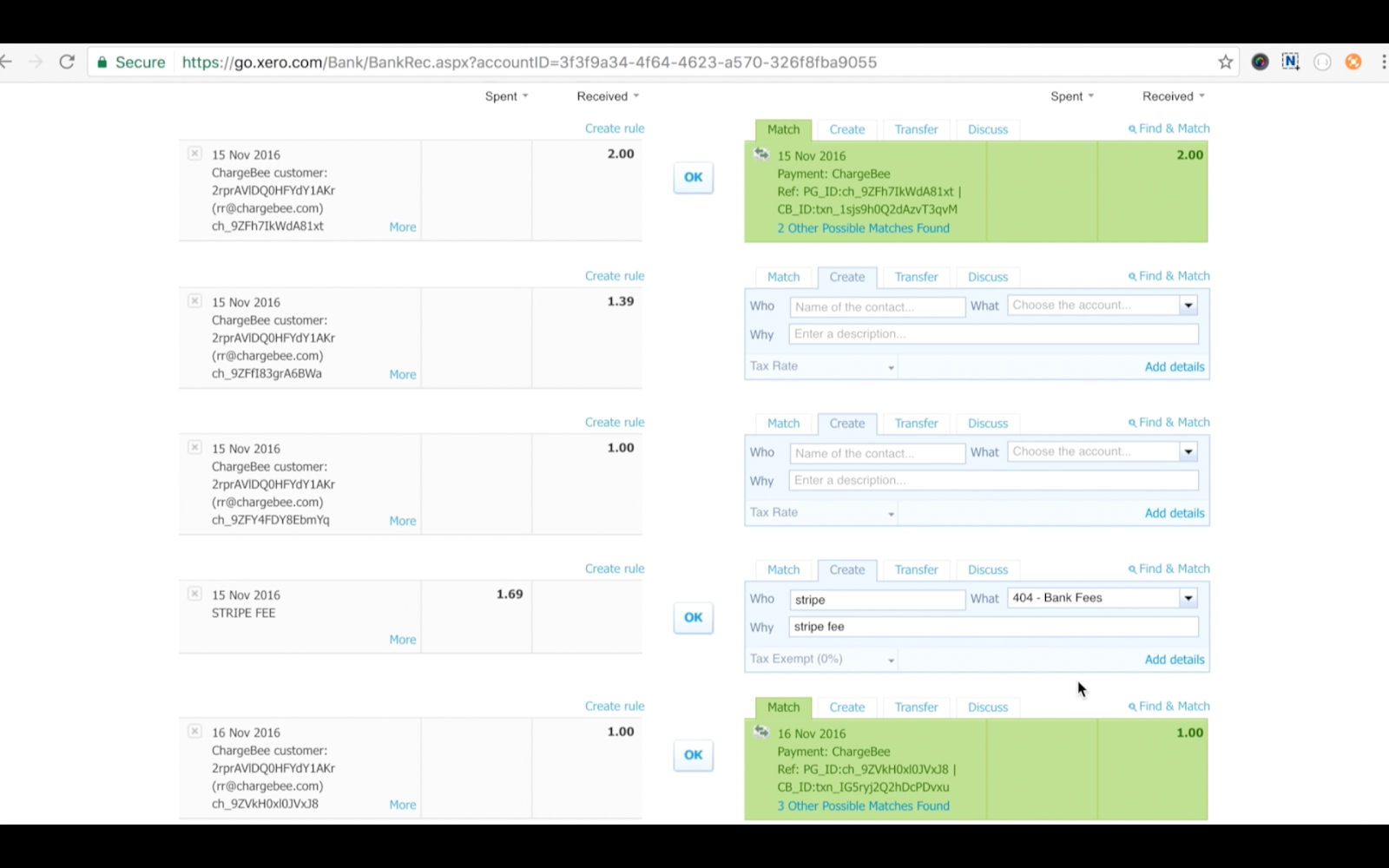Expand the Tax Exempt (0%) rate dropdown
Screen dimensions: 1389x868
pyautogui.click(x=891, y=660)
